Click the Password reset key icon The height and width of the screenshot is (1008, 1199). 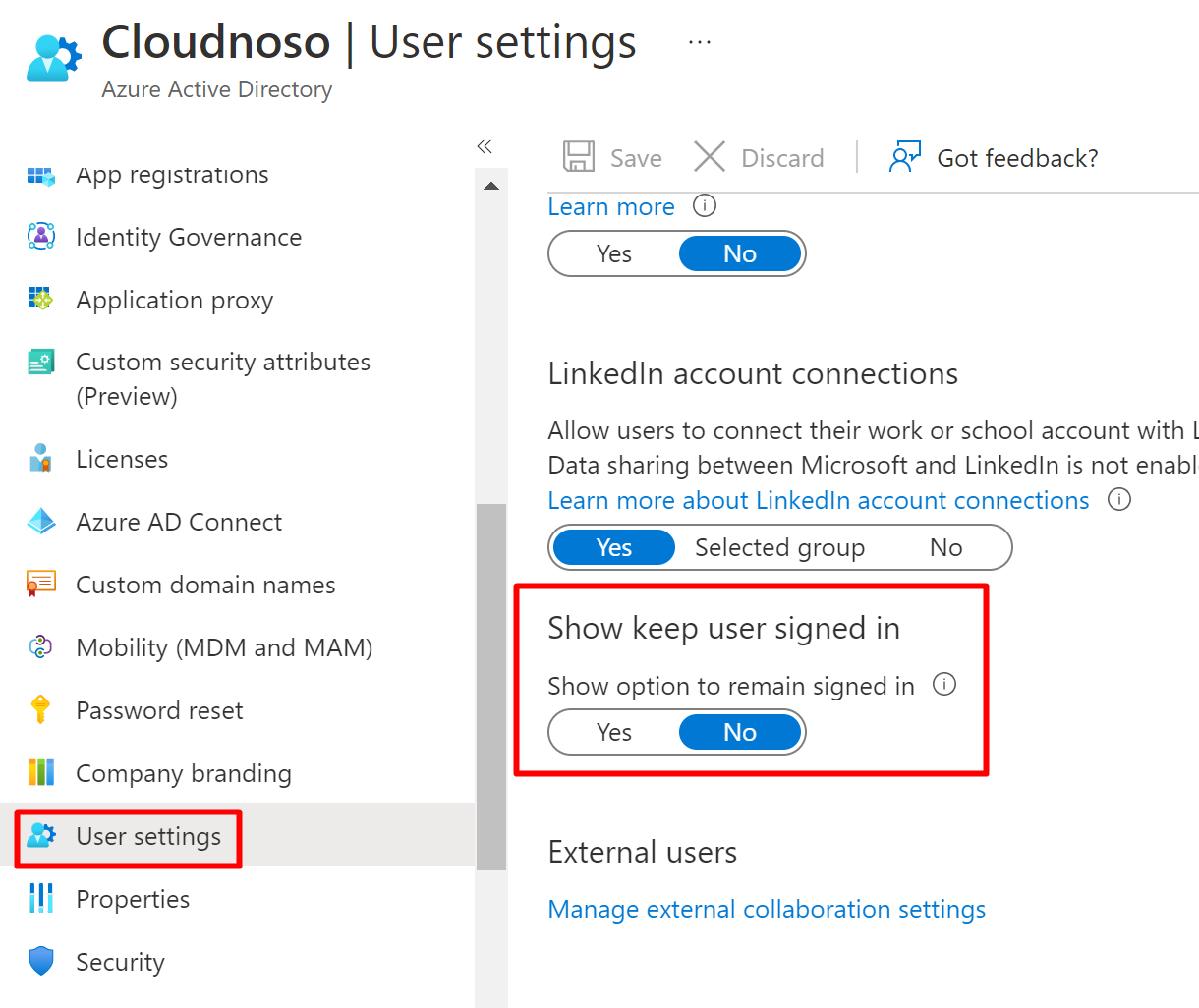click(x=41, y=709)
